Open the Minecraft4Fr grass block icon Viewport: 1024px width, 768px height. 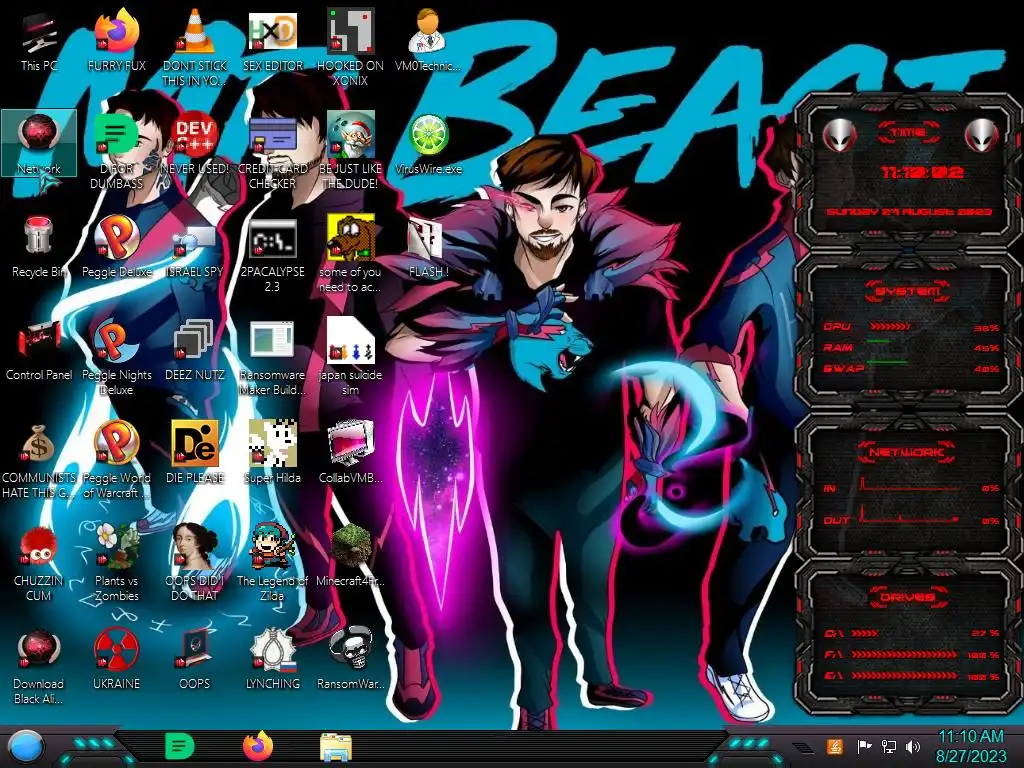[351, 554]
